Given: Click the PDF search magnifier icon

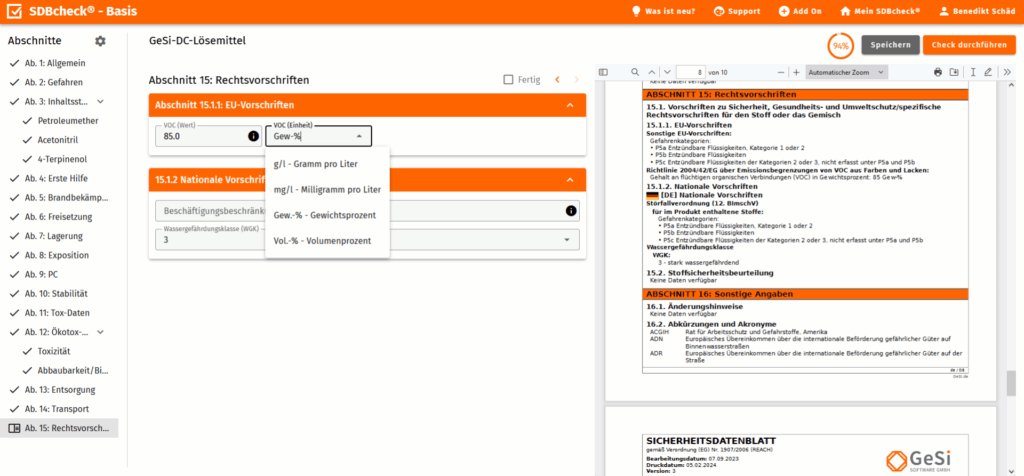Looking at the screenshot, I should (x=635, y=73).
